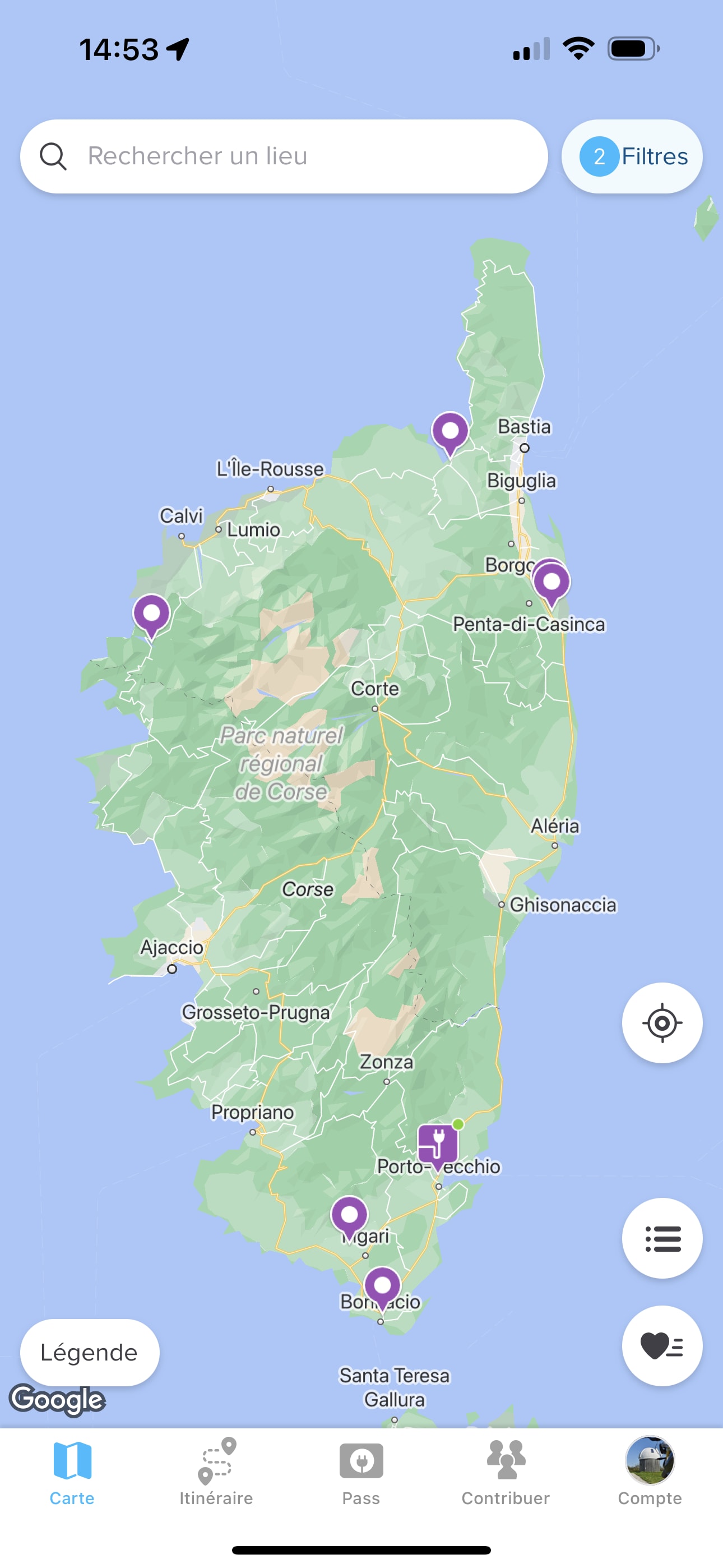Tap the purple pin north of Bastia
This screenshot has height=1568, width=723.
coord(449,433)
